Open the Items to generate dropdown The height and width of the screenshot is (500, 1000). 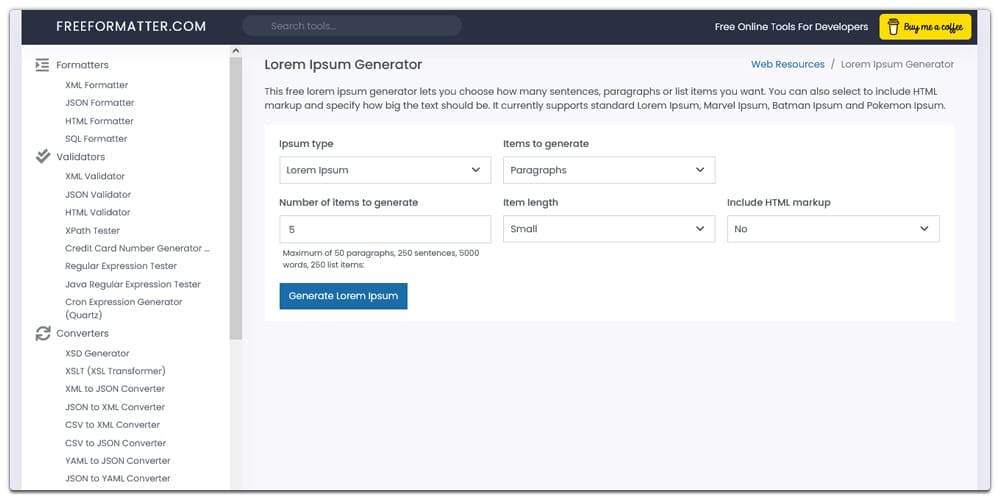pyautogui.click(x=609, y=170)
